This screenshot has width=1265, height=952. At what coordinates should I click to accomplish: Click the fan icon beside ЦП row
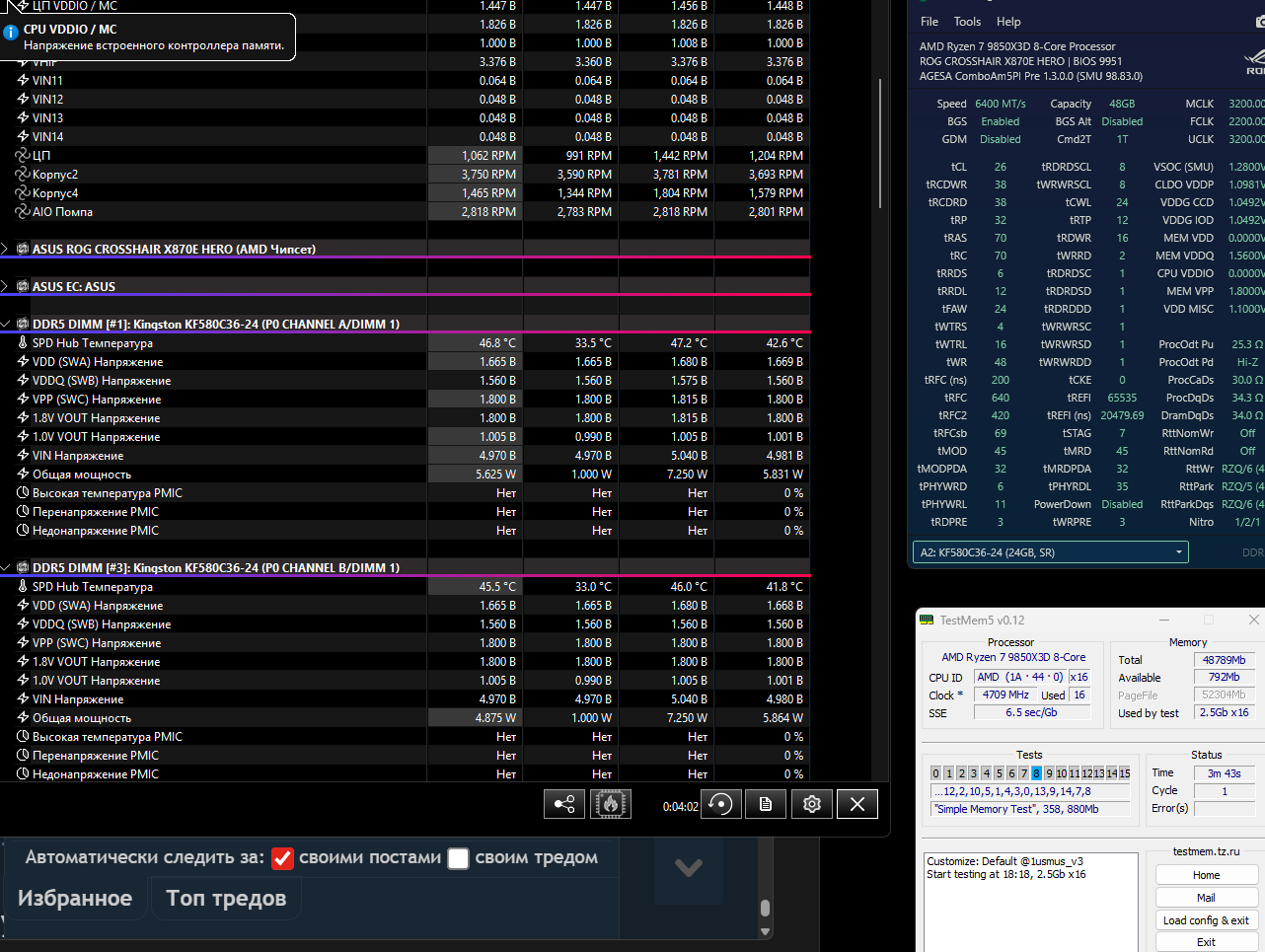click(23, 155)
